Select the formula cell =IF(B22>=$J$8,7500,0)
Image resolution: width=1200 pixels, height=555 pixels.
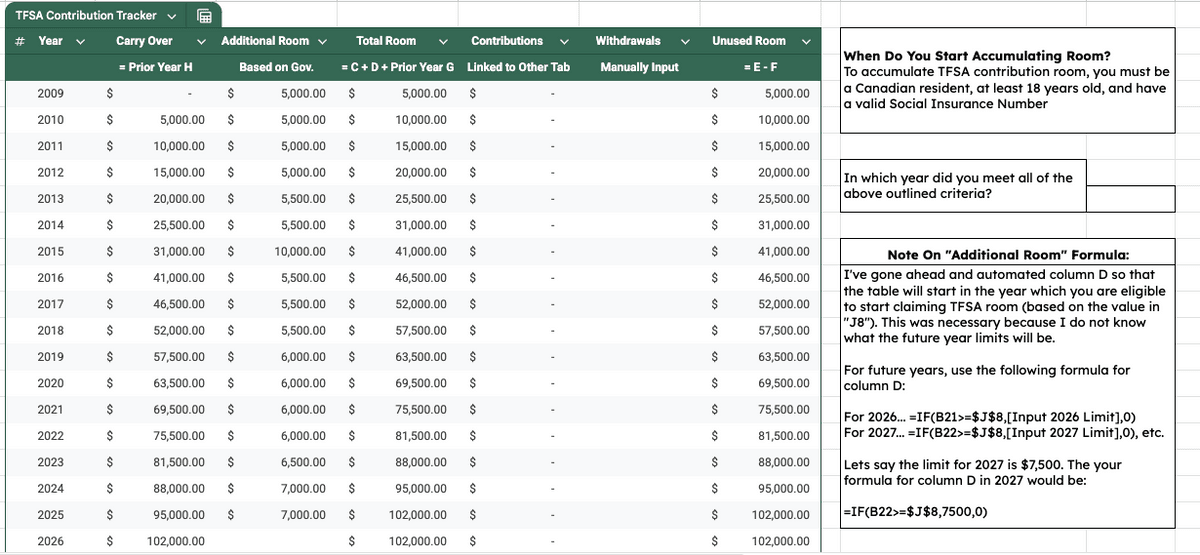[x=915, y=511]
